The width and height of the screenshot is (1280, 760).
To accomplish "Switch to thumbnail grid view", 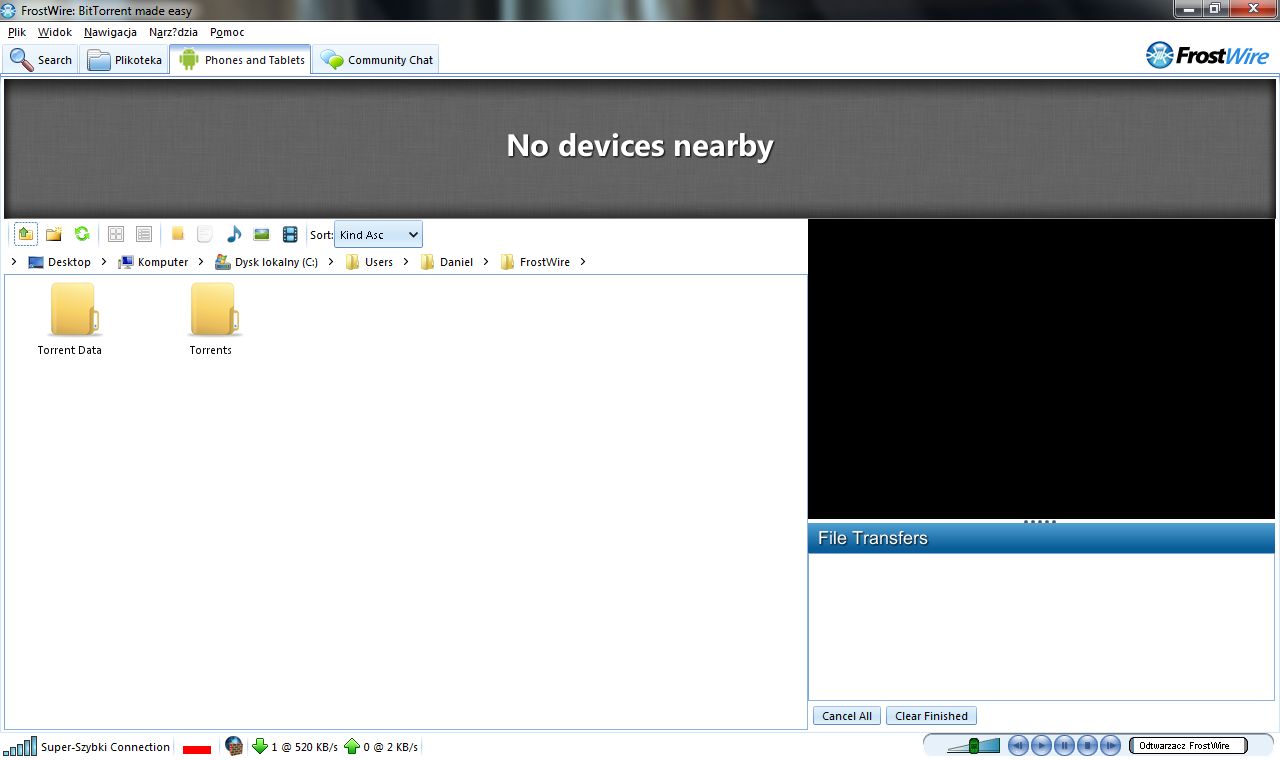I will point(116,234).
